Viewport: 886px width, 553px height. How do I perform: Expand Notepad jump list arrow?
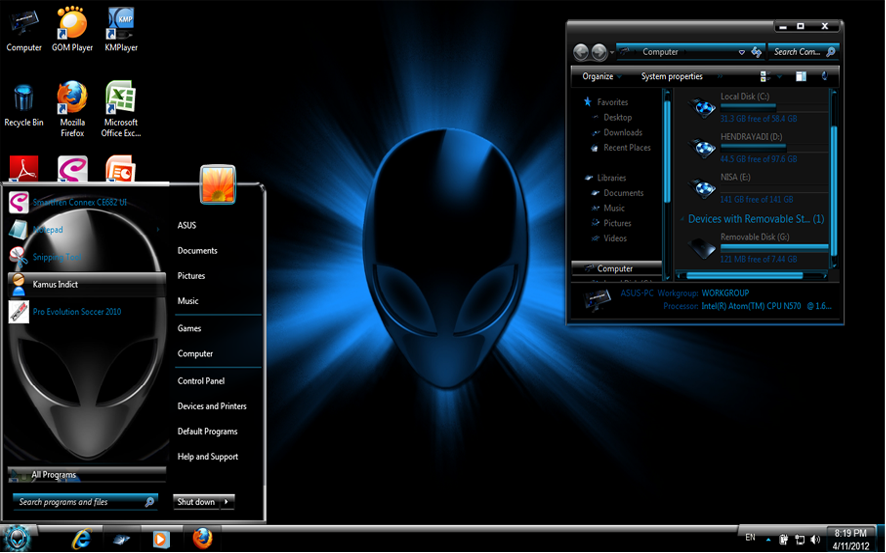click(158, 229)
